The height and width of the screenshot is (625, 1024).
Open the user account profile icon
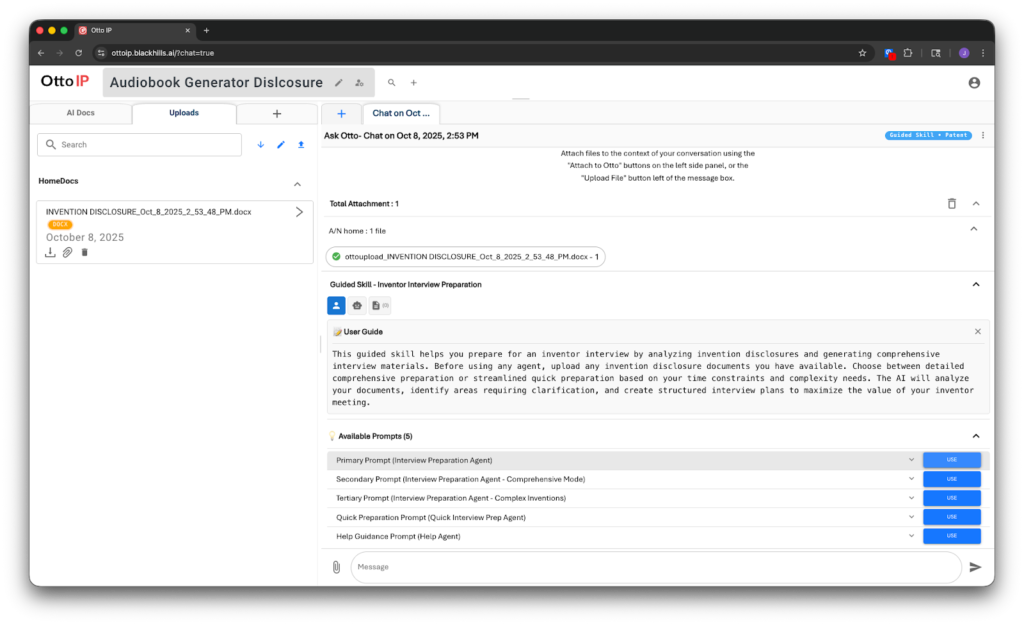click(x=974, y=83)
